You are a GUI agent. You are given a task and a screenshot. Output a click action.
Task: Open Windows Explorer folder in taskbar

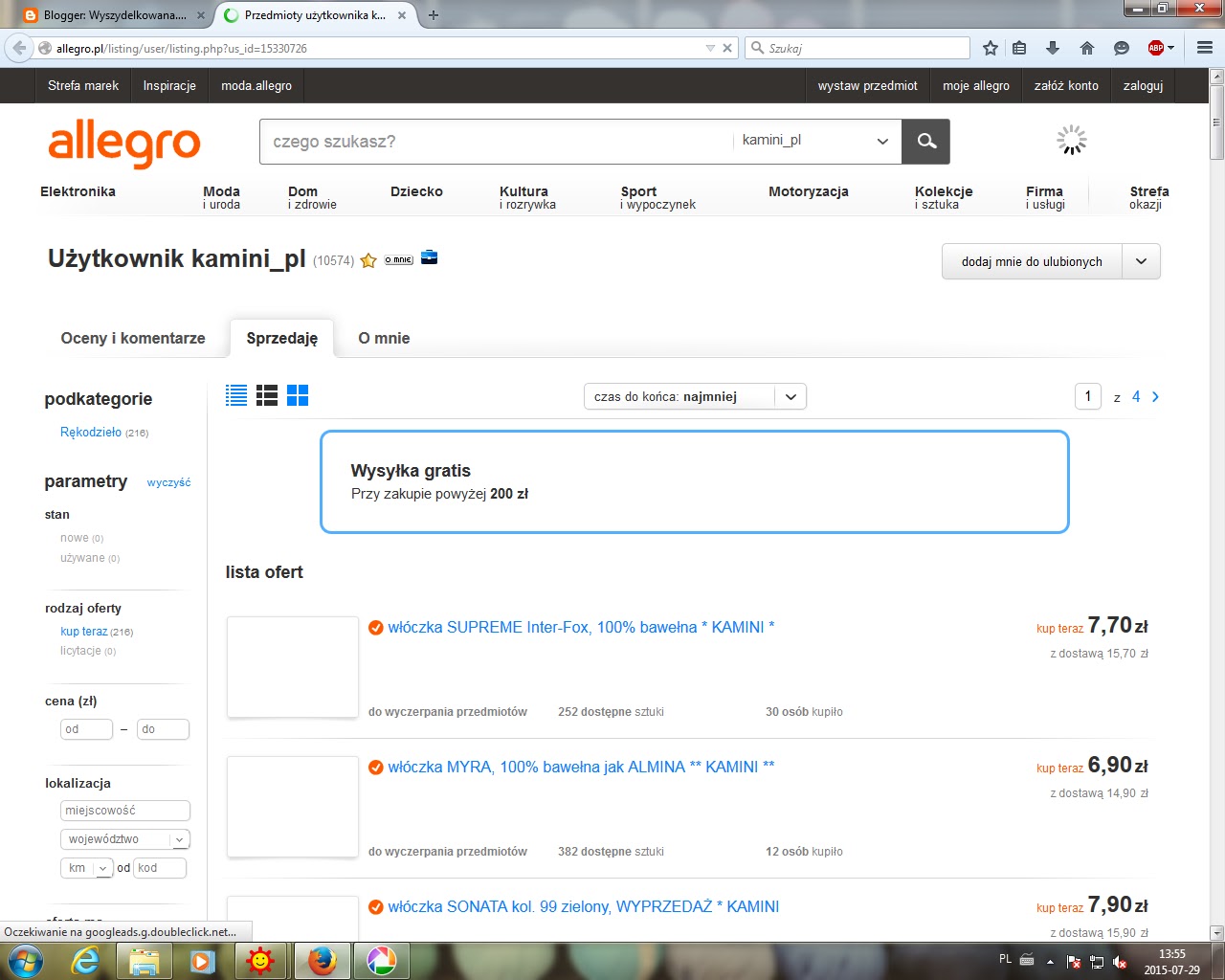tap(144, 960)
